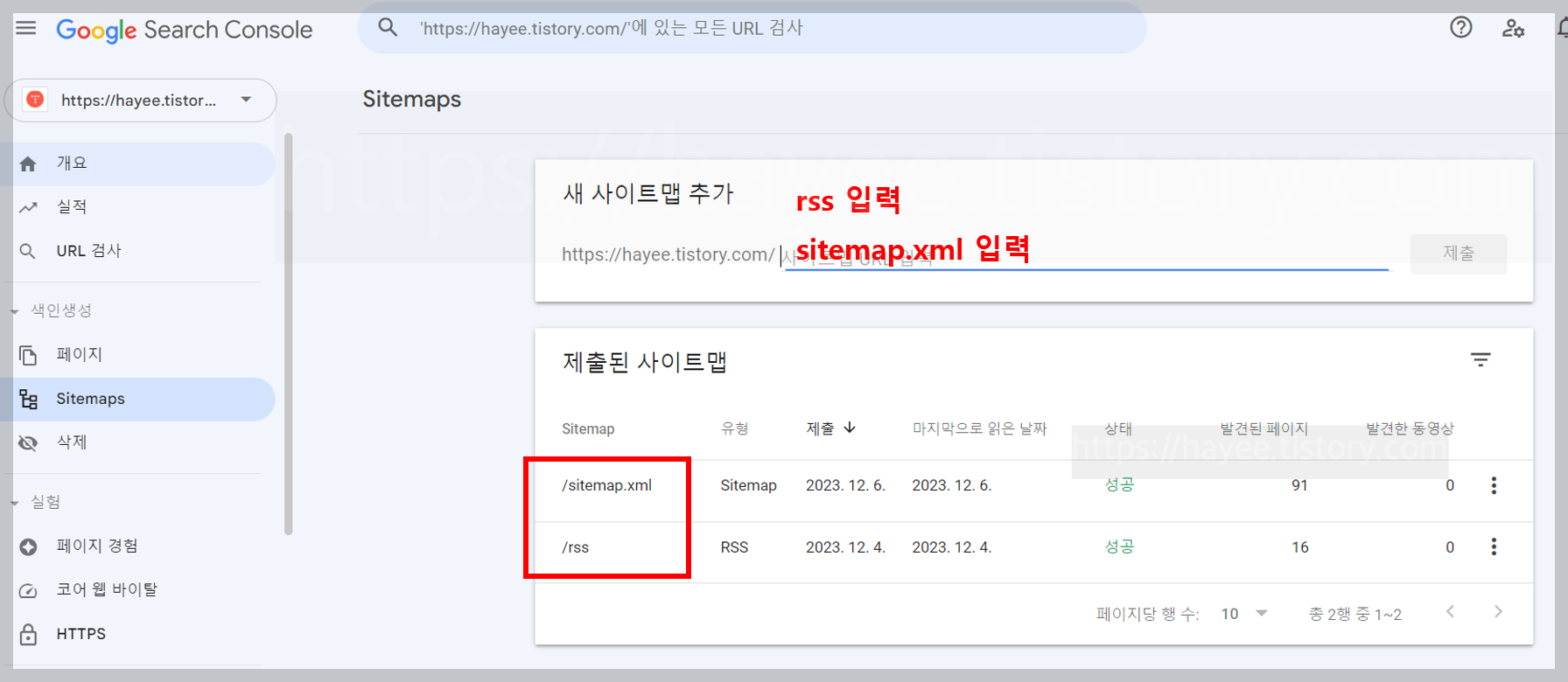Click discovered pages count 16
1568x682 pixels.
tap(1299, 547)
